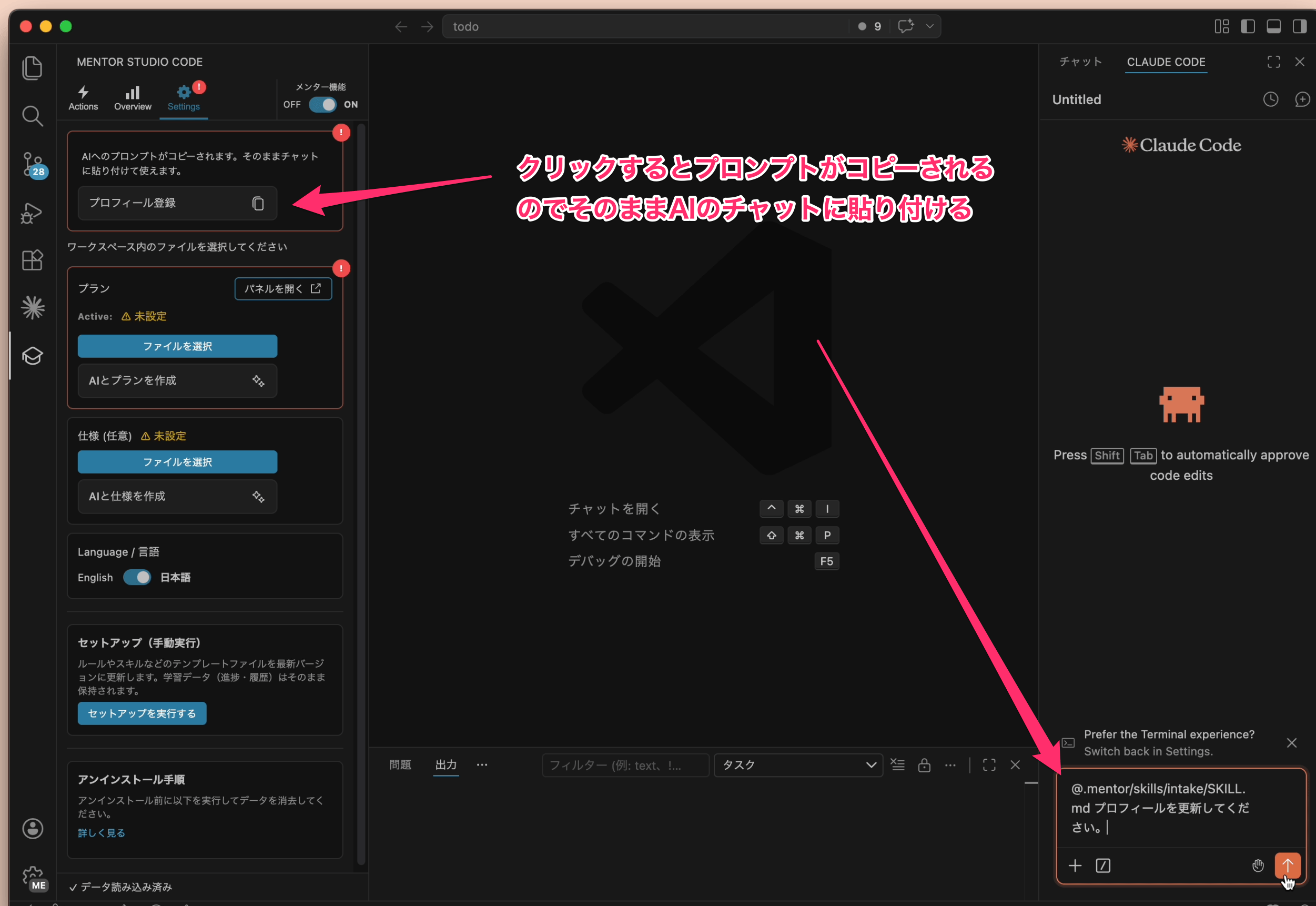This screenshot has width=1316, height=906.
Task: Open slash commands icon in chat input
Action: click(x=1102, y=865)
